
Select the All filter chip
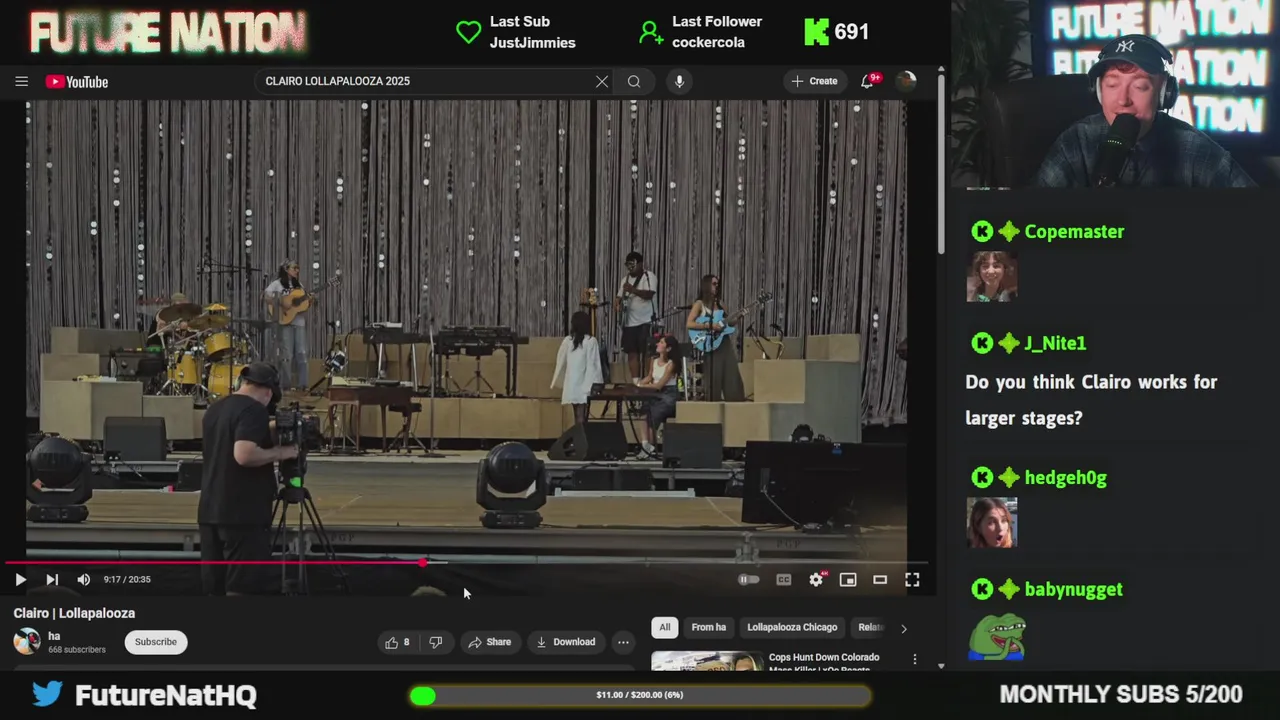click(665, 628)
